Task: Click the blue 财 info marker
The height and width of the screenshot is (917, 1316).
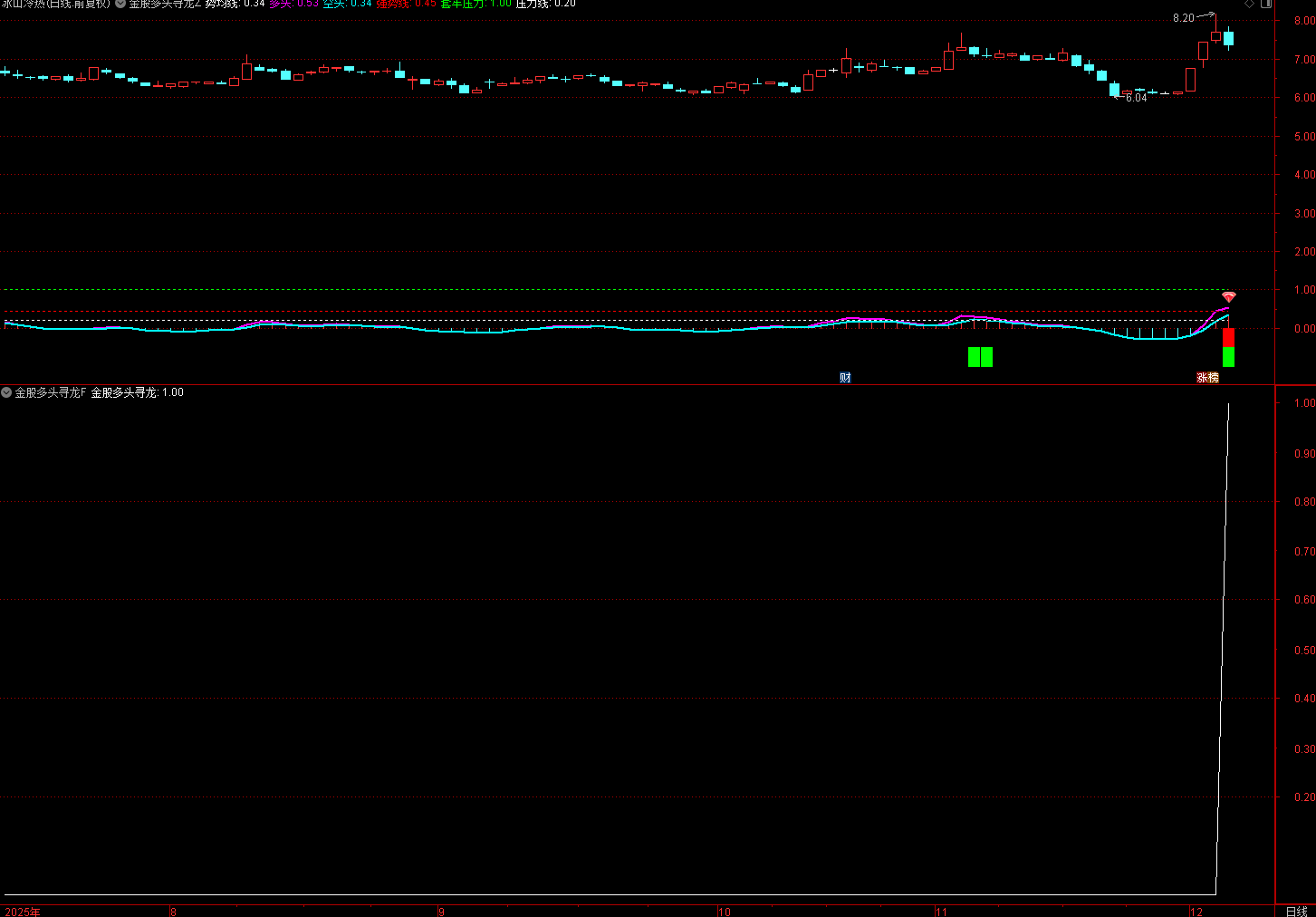Action: point(845,378)
